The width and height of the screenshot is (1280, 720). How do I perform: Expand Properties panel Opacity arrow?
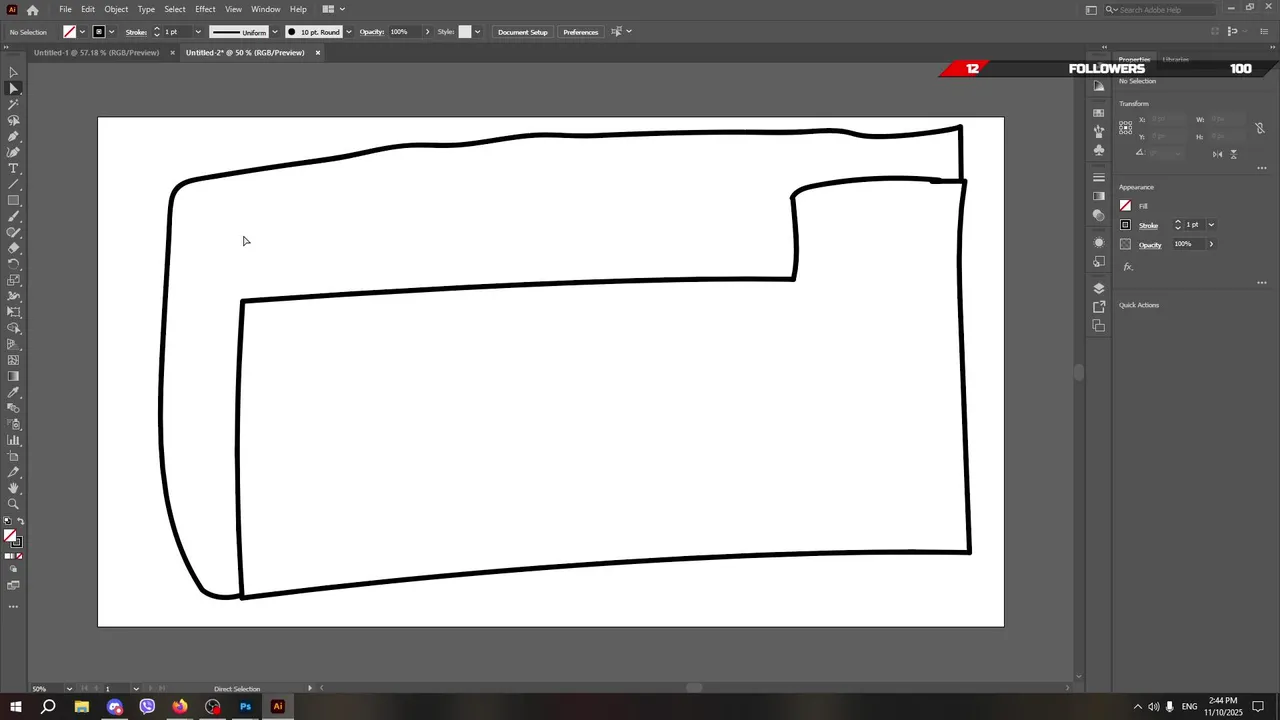[x=1211, y=244]
